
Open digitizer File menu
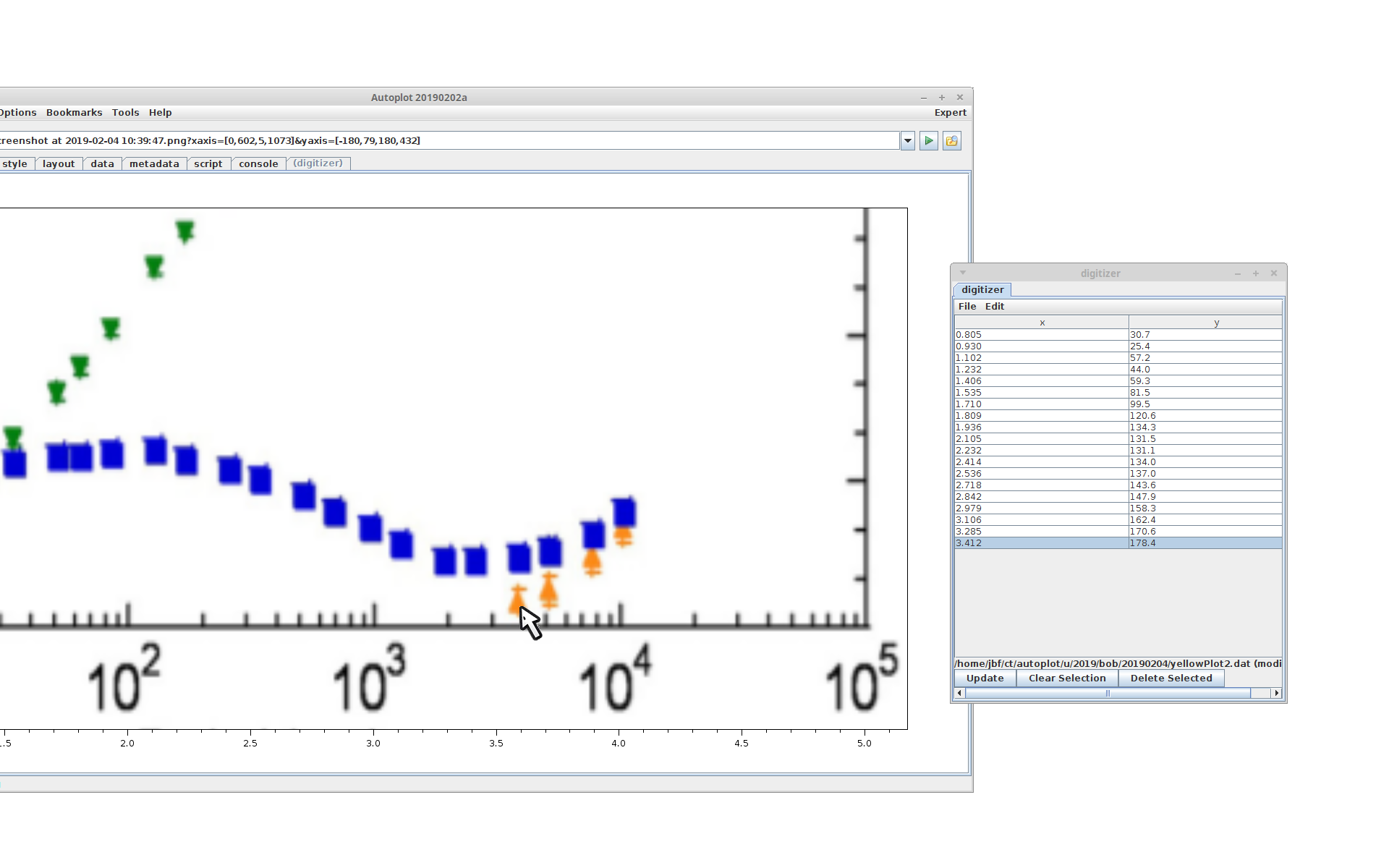click(x=967, y=307)
